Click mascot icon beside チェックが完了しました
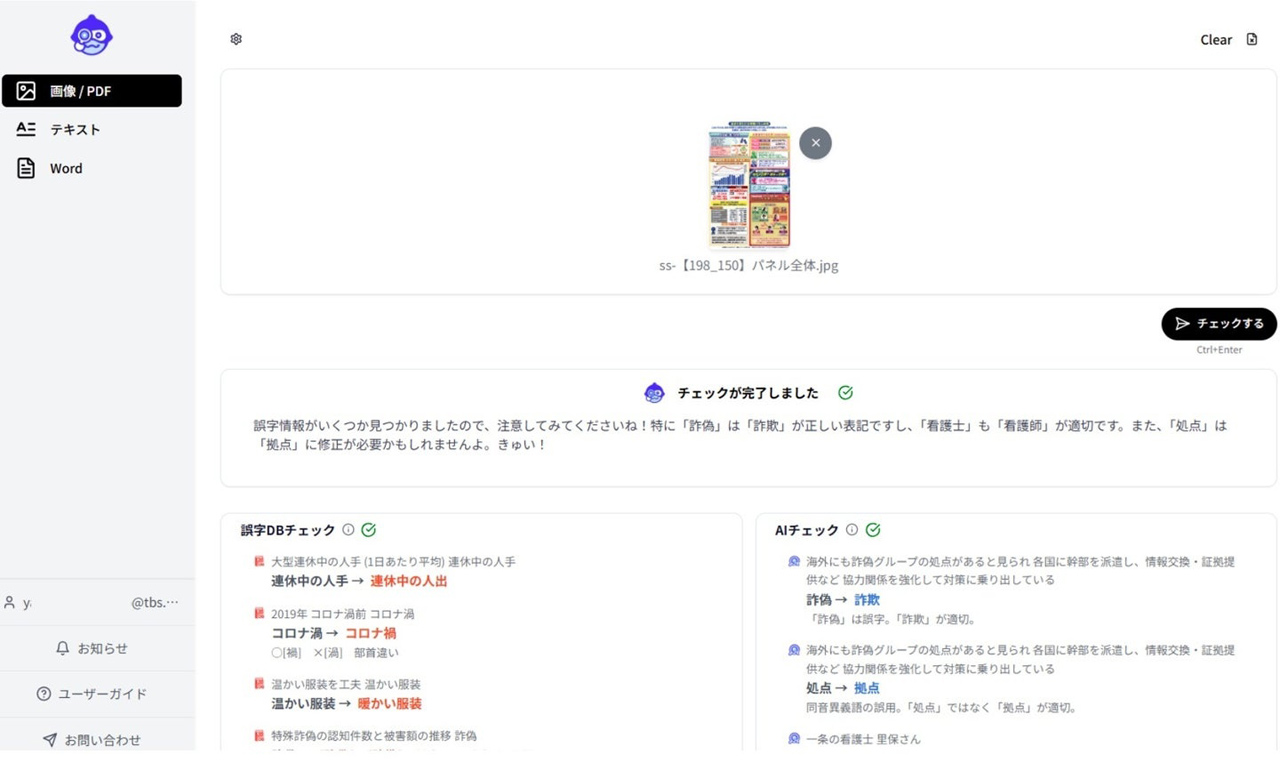Screen dimensions: 1280x763 coord(654,392)
